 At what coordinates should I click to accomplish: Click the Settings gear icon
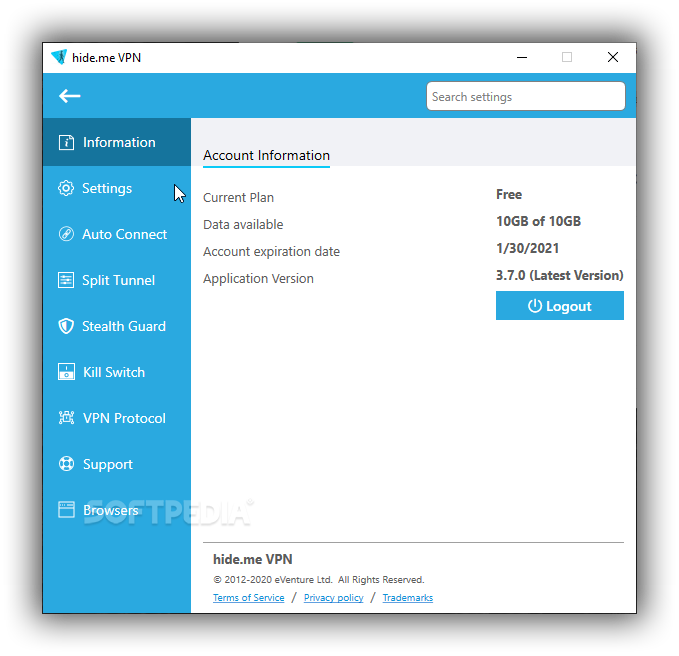[x=66, y=188]
